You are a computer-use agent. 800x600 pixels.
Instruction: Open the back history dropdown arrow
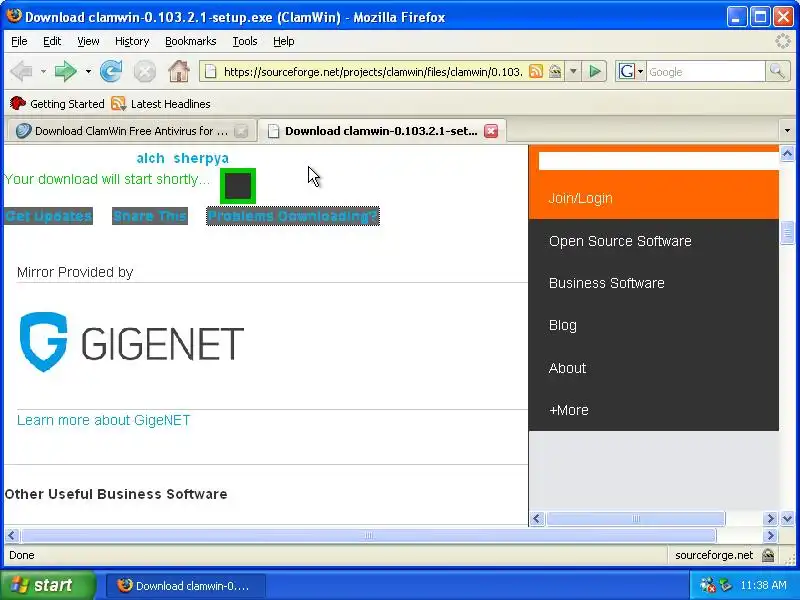[43, 71]
